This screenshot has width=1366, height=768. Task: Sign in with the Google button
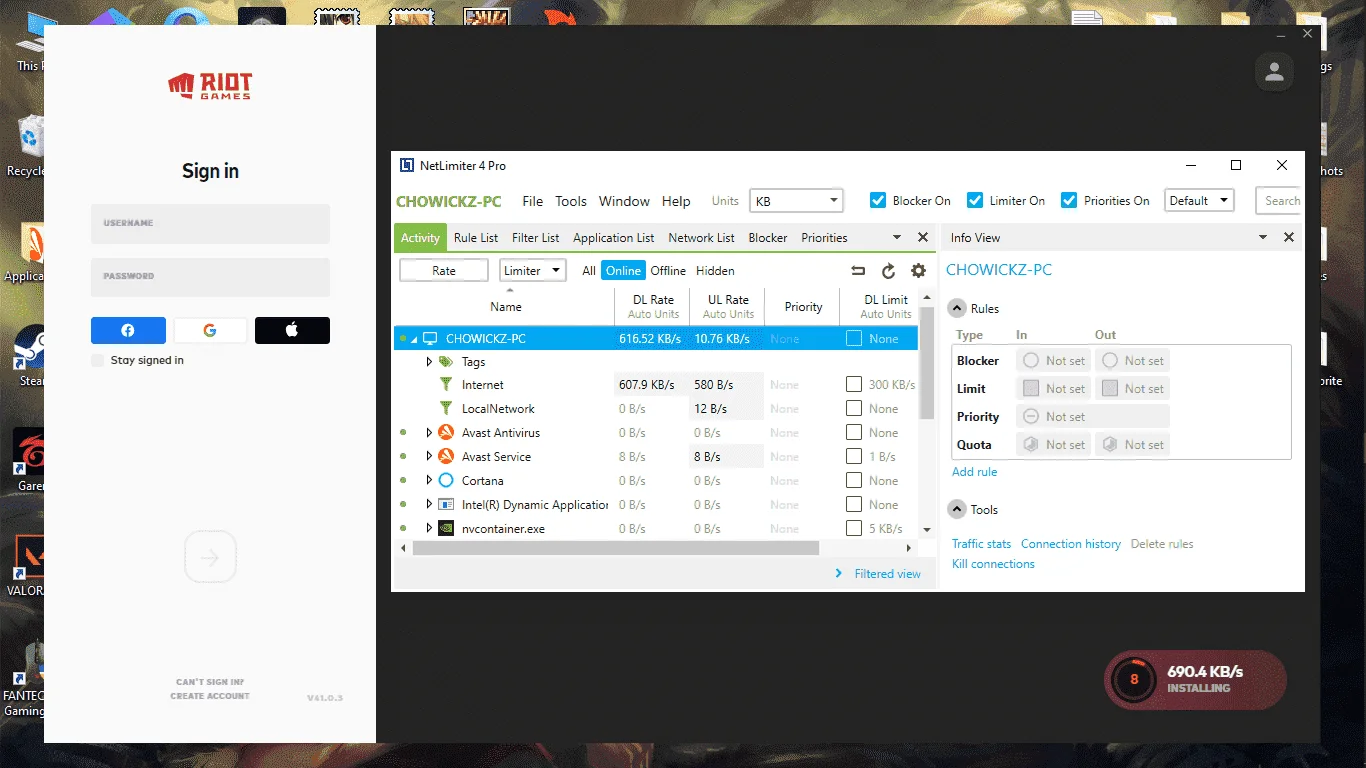click(210, 331)
